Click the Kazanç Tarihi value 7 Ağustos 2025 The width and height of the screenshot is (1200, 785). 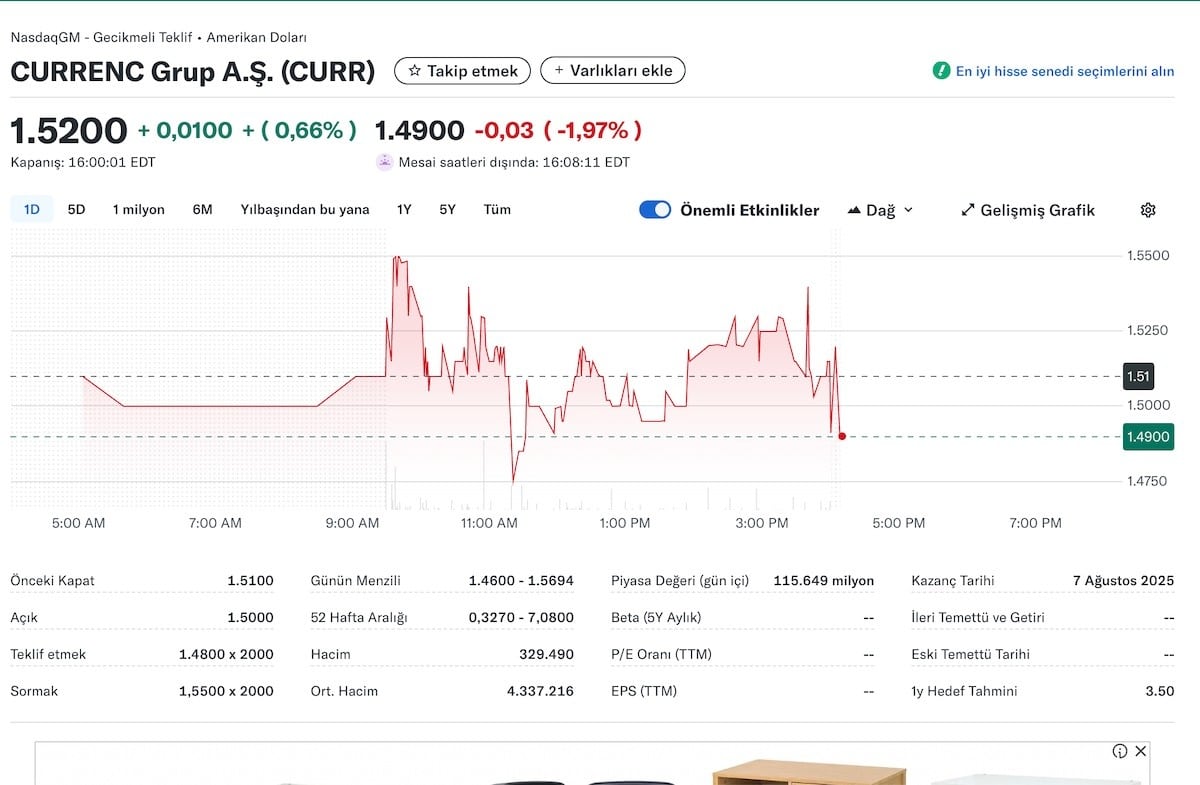tap(1123, 580)
